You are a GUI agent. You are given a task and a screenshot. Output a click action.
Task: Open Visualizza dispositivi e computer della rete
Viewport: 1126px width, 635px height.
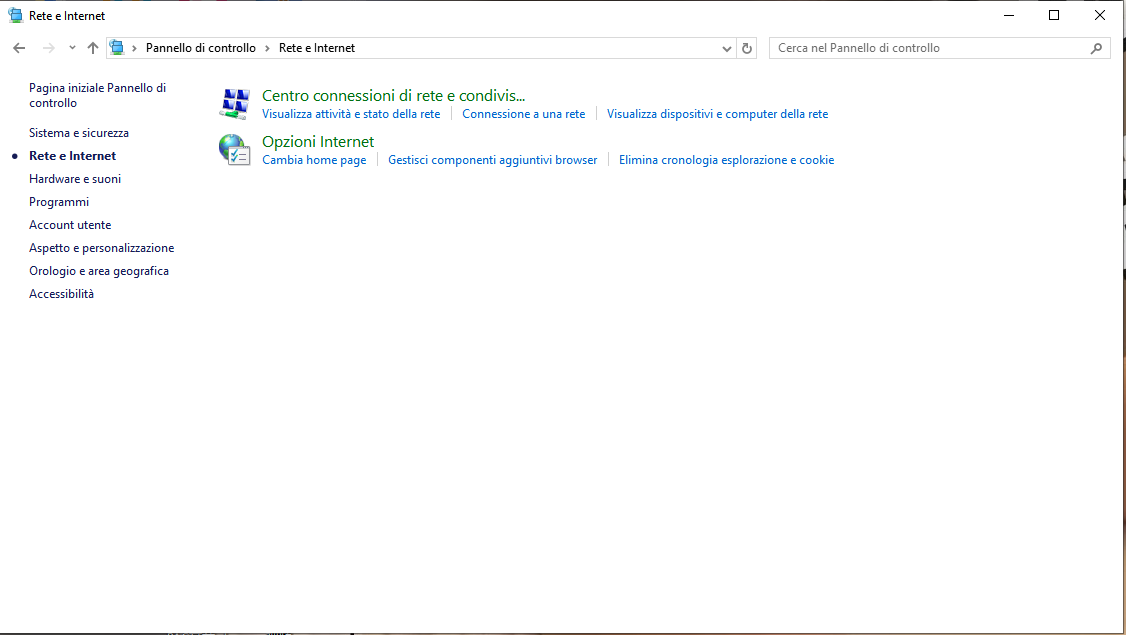[x=717, y=113]
